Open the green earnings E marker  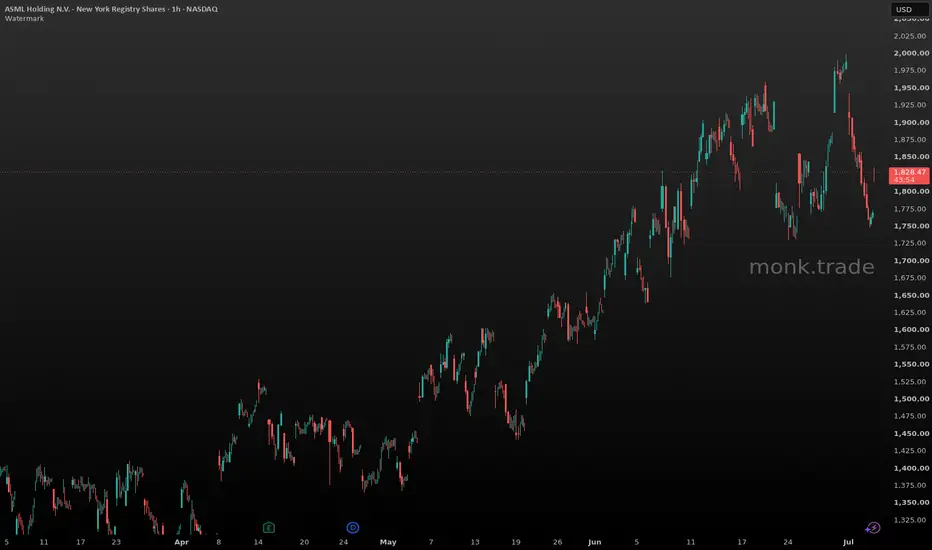click(269, 527)
